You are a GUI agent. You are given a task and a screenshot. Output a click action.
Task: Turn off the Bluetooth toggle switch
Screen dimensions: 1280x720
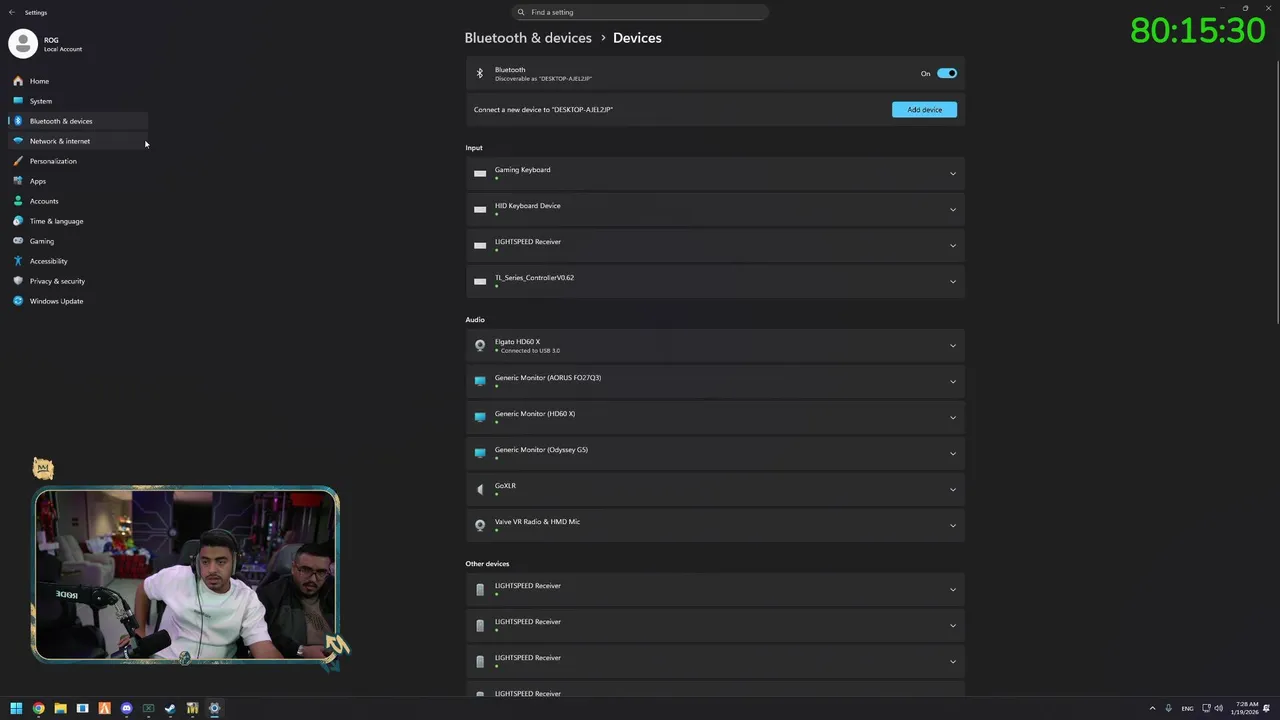(947, 73)
